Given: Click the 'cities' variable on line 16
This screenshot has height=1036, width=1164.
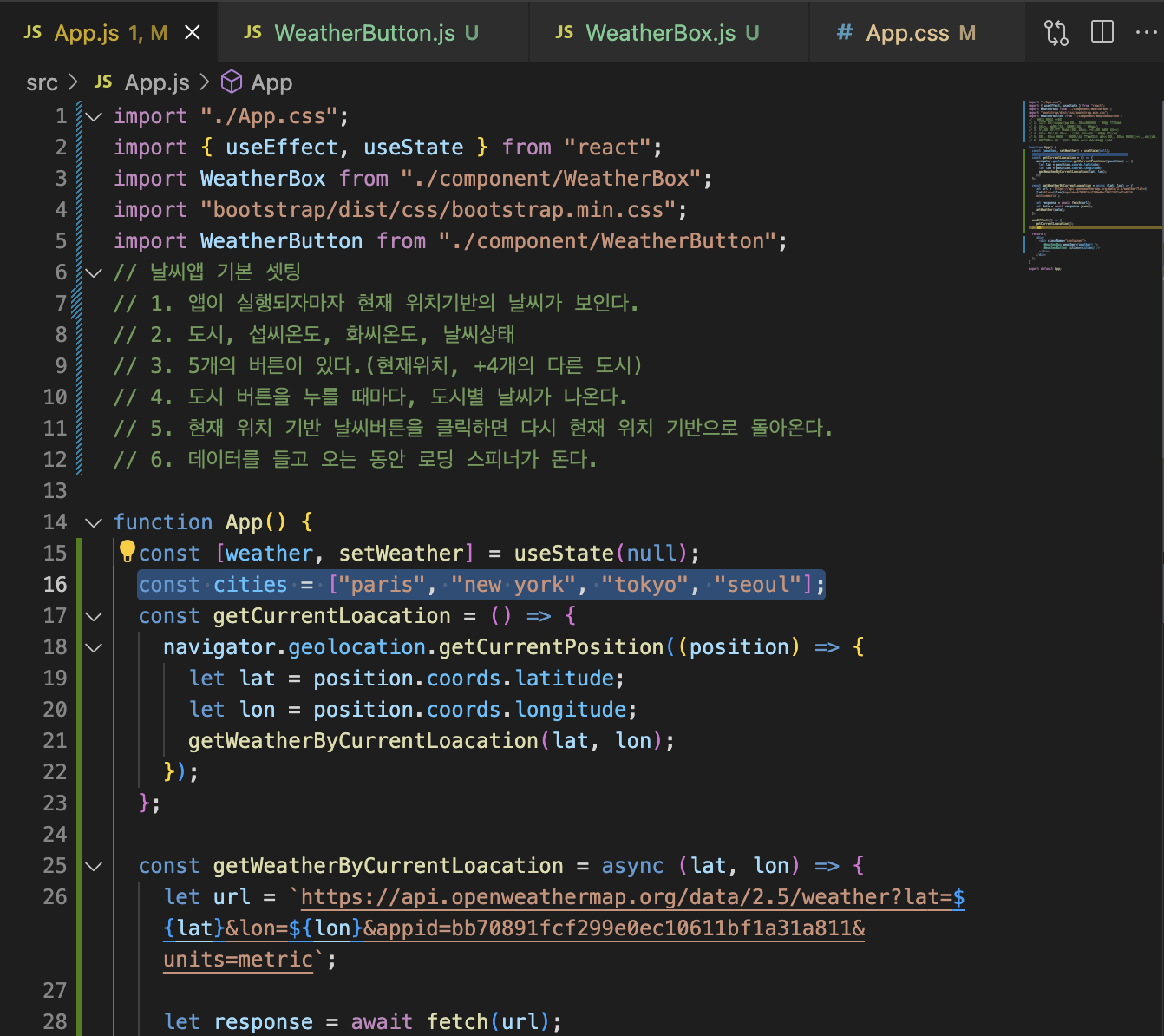Looking at the screenshot, I should click(251, 585).
